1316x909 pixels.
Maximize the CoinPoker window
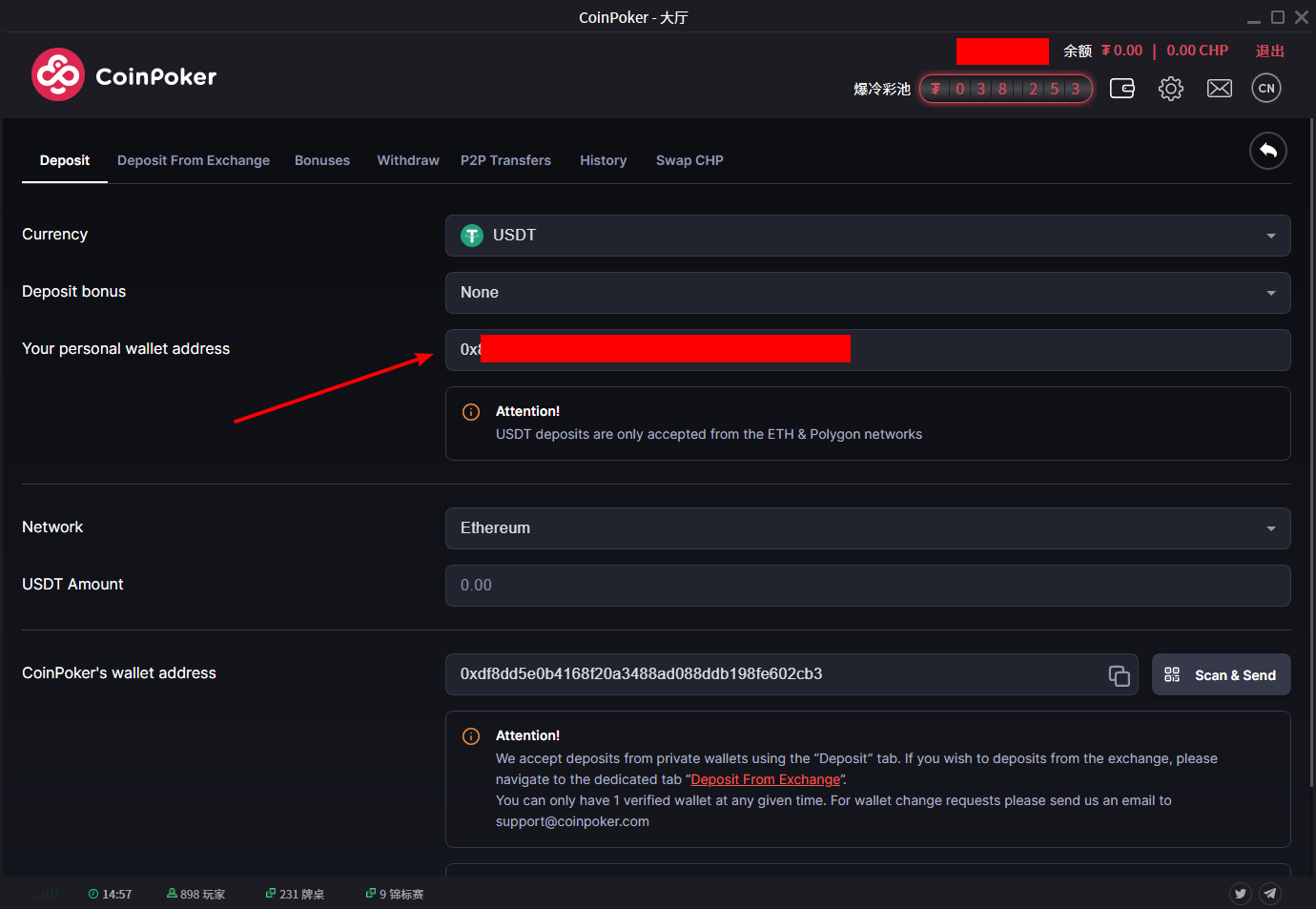pyautogui.click(x=1278, y=17)
